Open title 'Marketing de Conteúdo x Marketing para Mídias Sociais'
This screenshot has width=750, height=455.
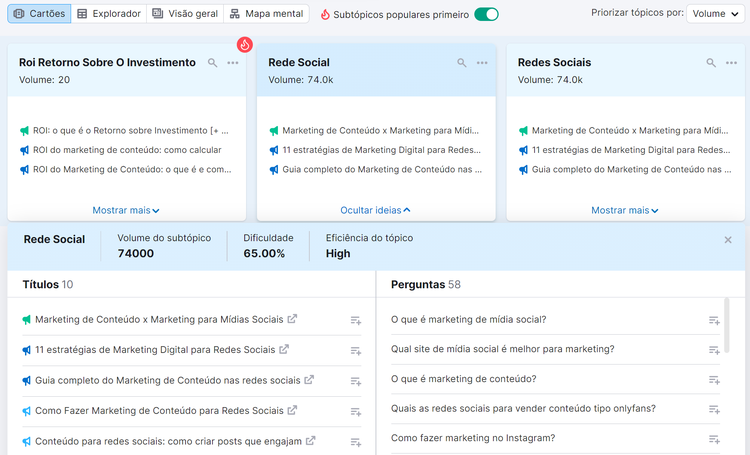coord(159,320)
